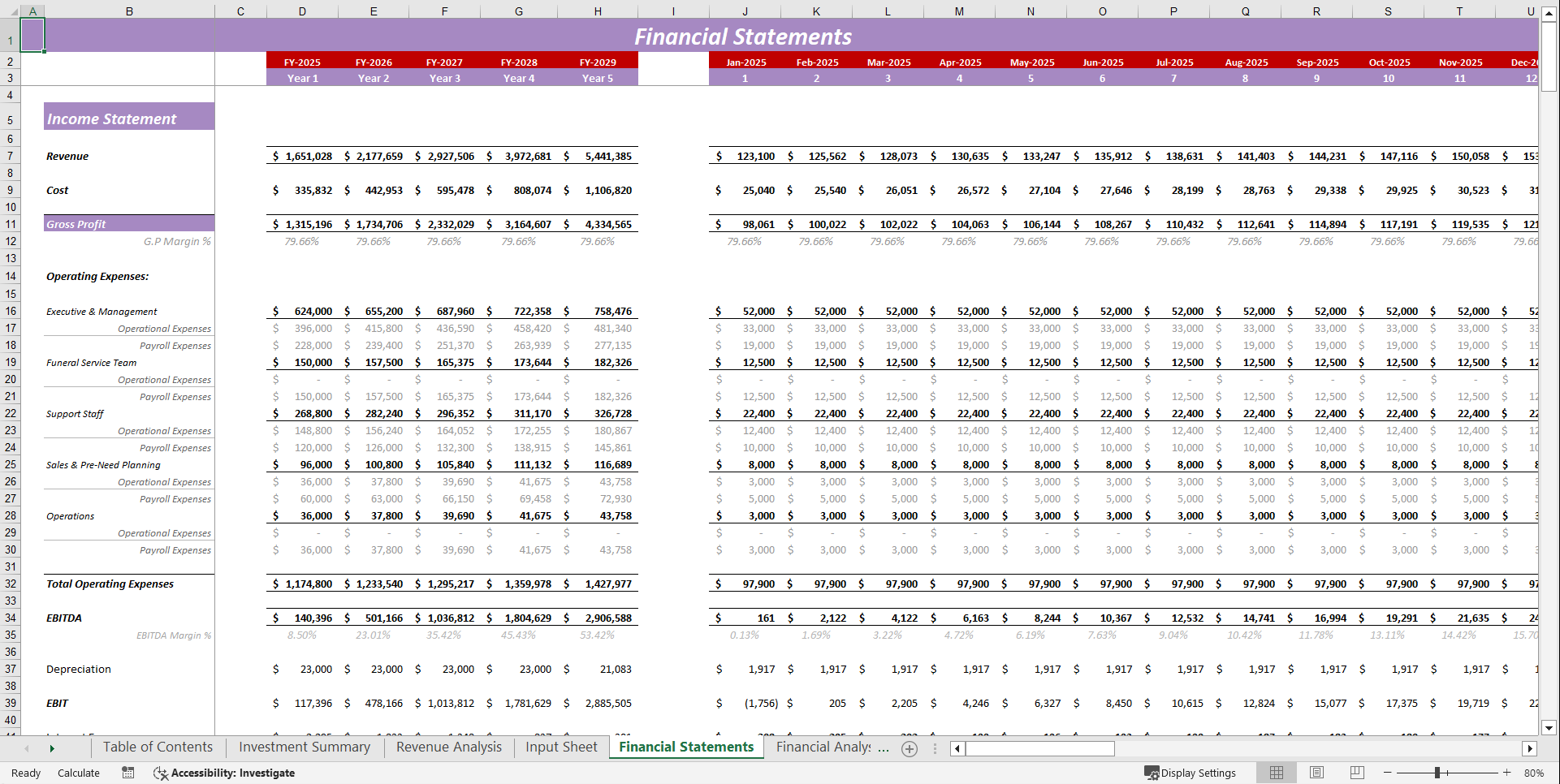Screen dimensions: 1560x784
Task: Open the Input Sheet tab
Action: click(x=560, y=747)
